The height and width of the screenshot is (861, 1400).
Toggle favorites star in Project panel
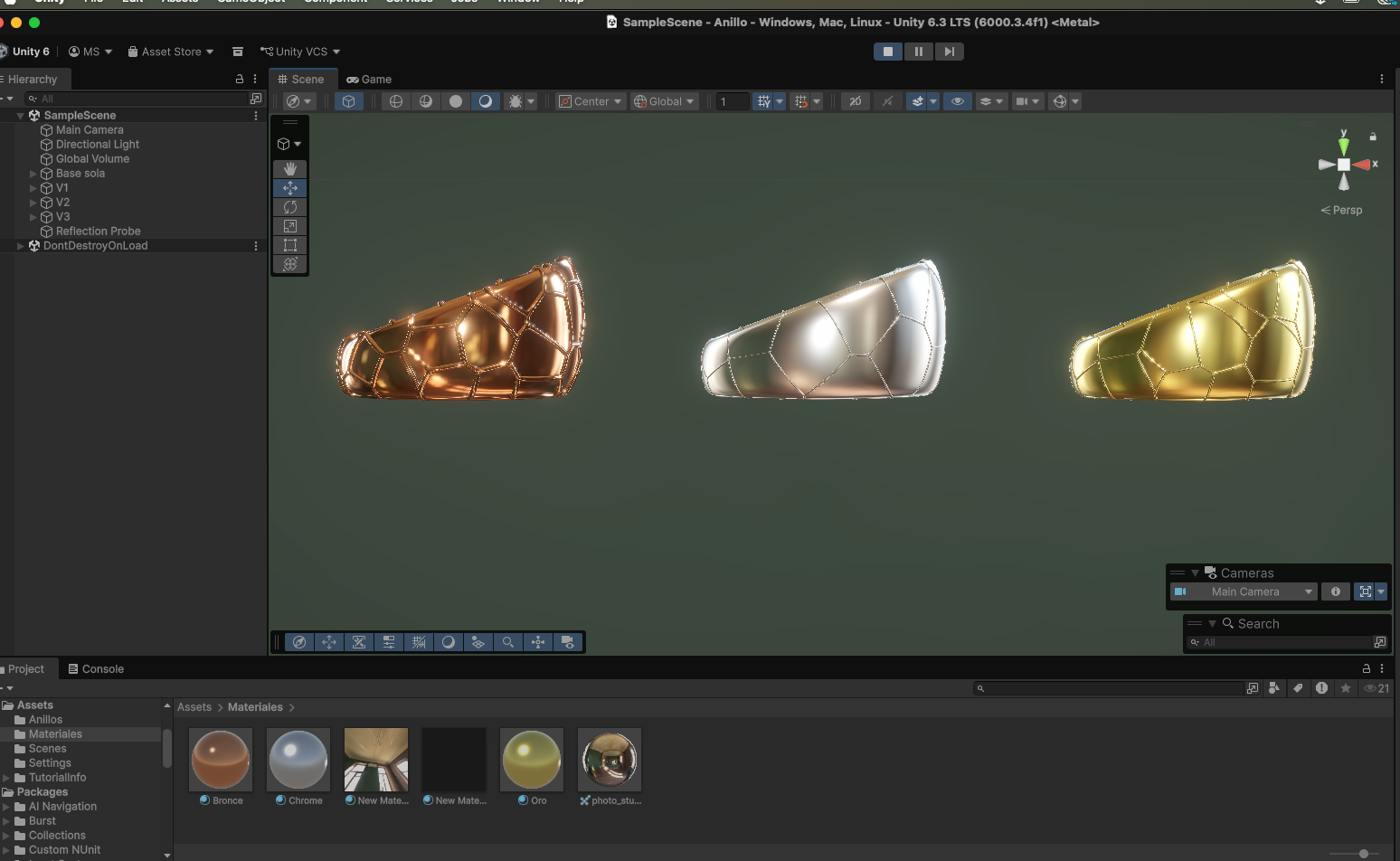1346,688
